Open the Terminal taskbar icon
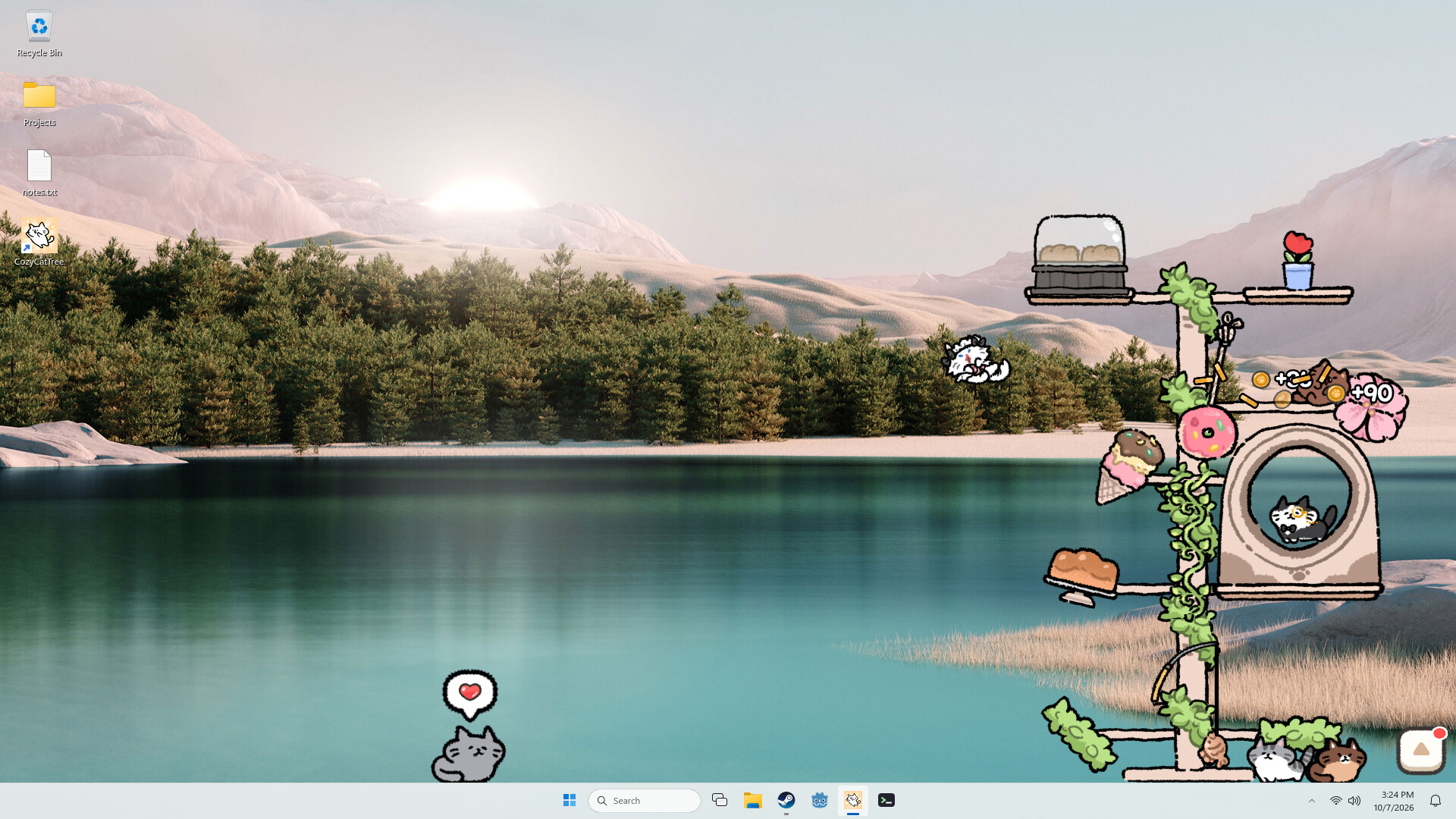Screen dimensions: 1456x819 pos(886,800)
